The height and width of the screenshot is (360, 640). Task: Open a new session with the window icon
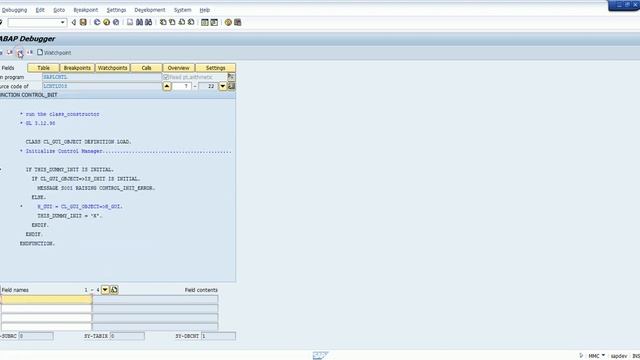pos(205,22)
